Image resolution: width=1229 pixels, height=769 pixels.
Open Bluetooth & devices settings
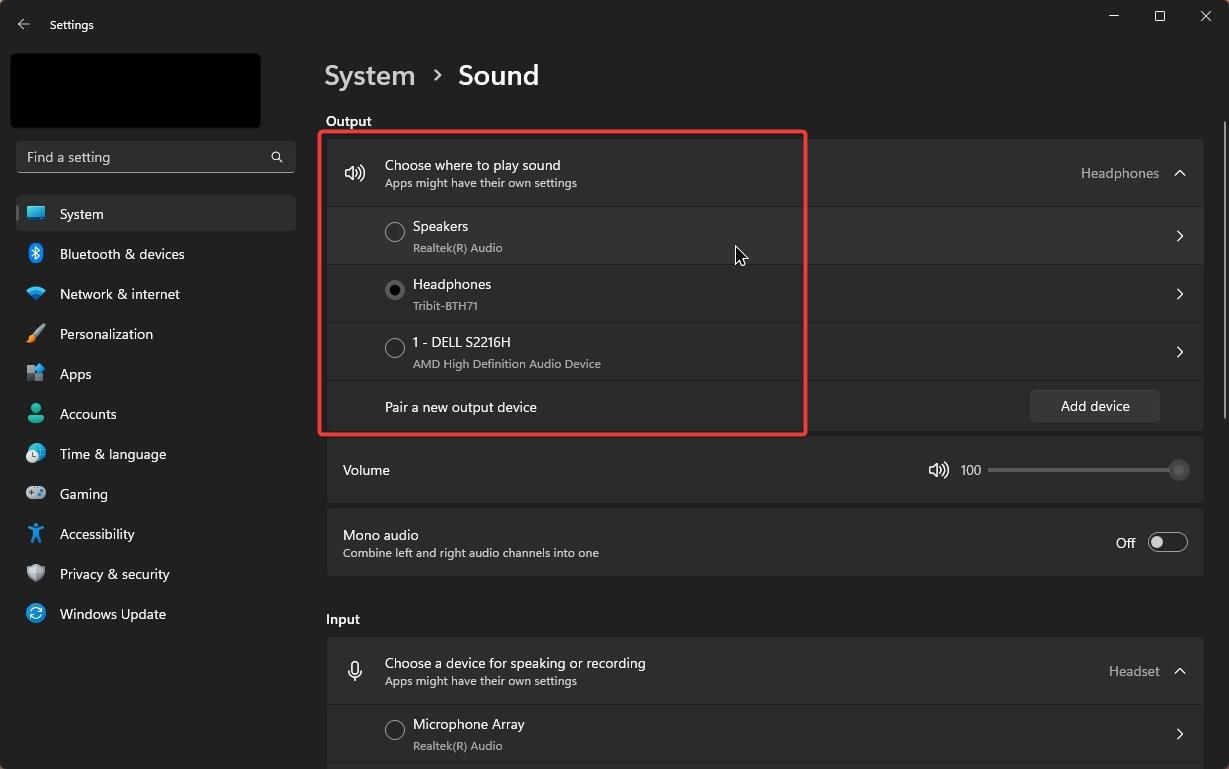point(35,253)
